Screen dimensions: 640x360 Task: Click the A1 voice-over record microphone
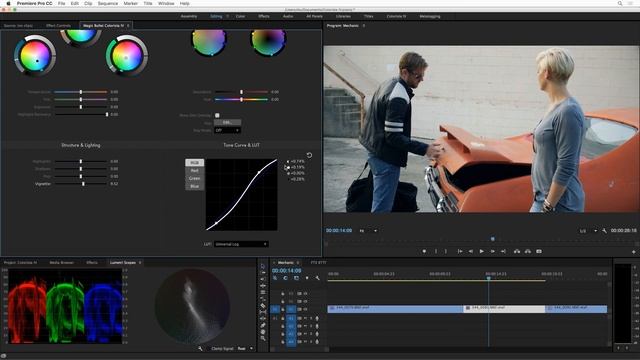coord(317,318)
